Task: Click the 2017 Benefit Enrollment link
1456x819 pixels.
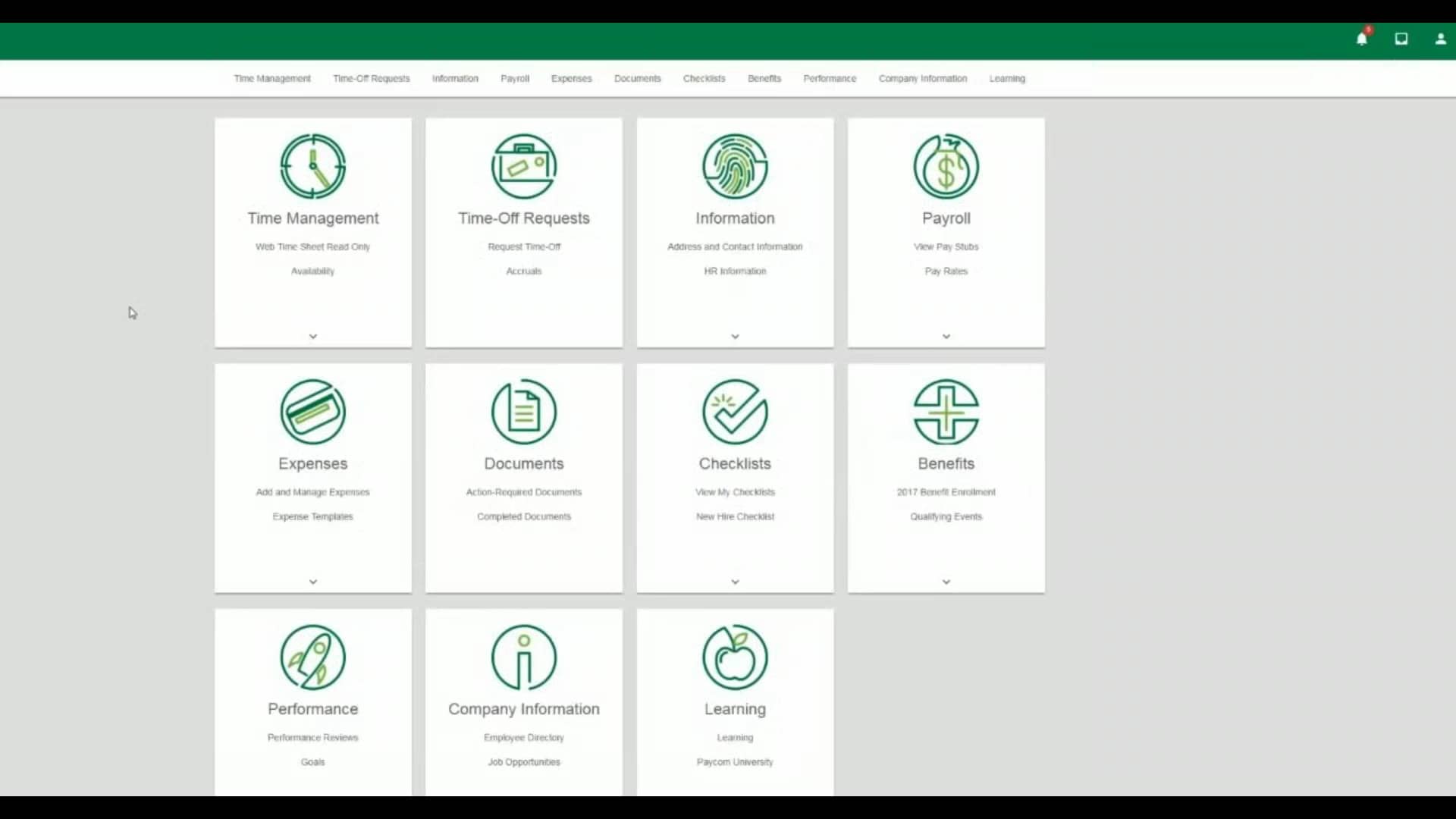Action: 945,491
